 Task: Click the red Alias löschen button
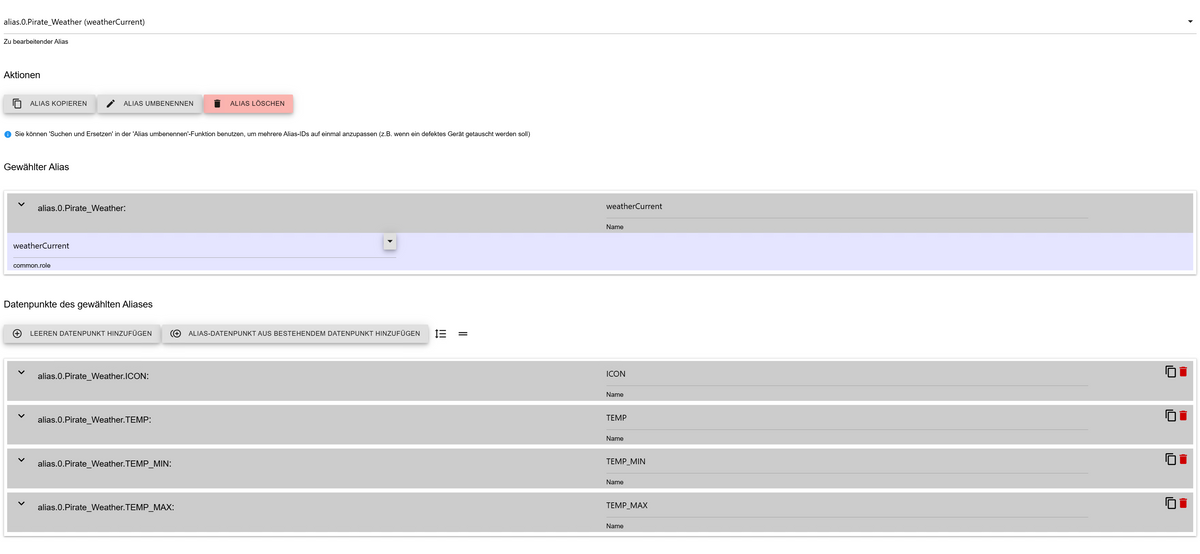click(249, 103)
